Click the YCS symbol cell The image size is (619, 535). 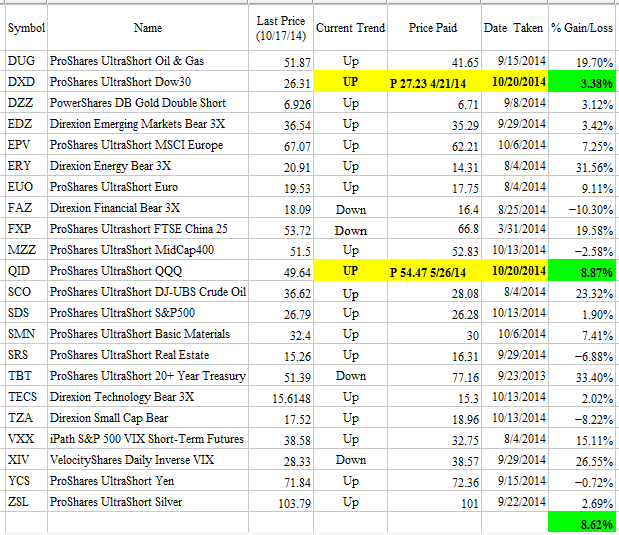pos(26,481)
